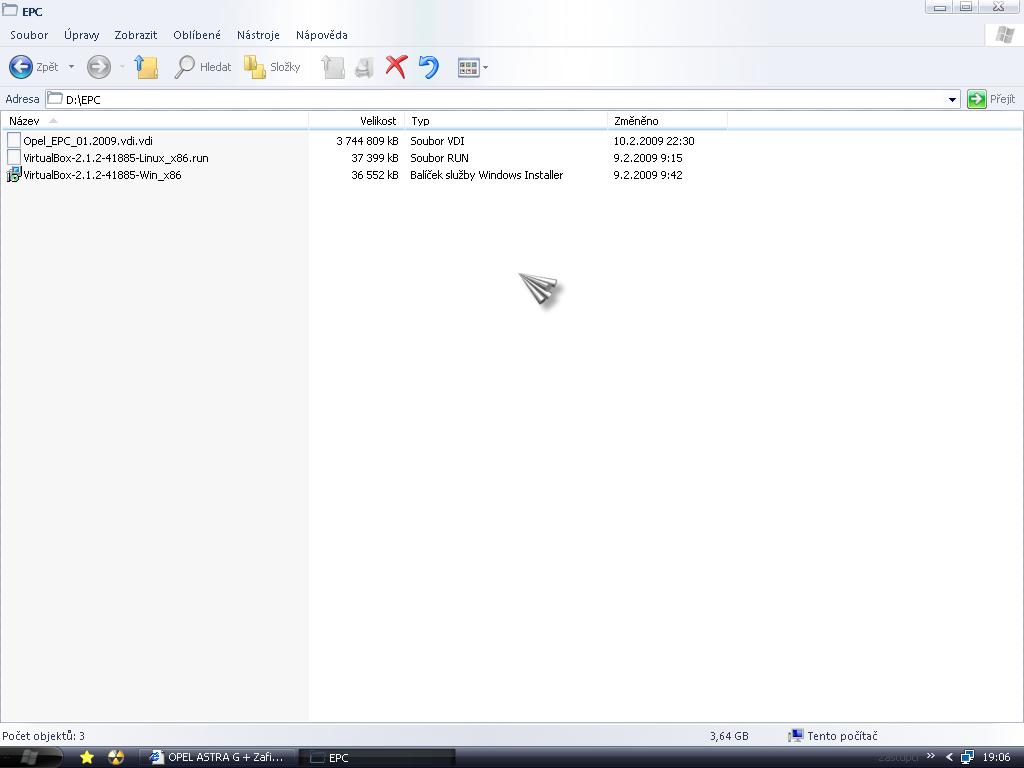Click the yellow star taskbar icon
The width and height of the screenshot is (1024, 768).
(87, 757)
